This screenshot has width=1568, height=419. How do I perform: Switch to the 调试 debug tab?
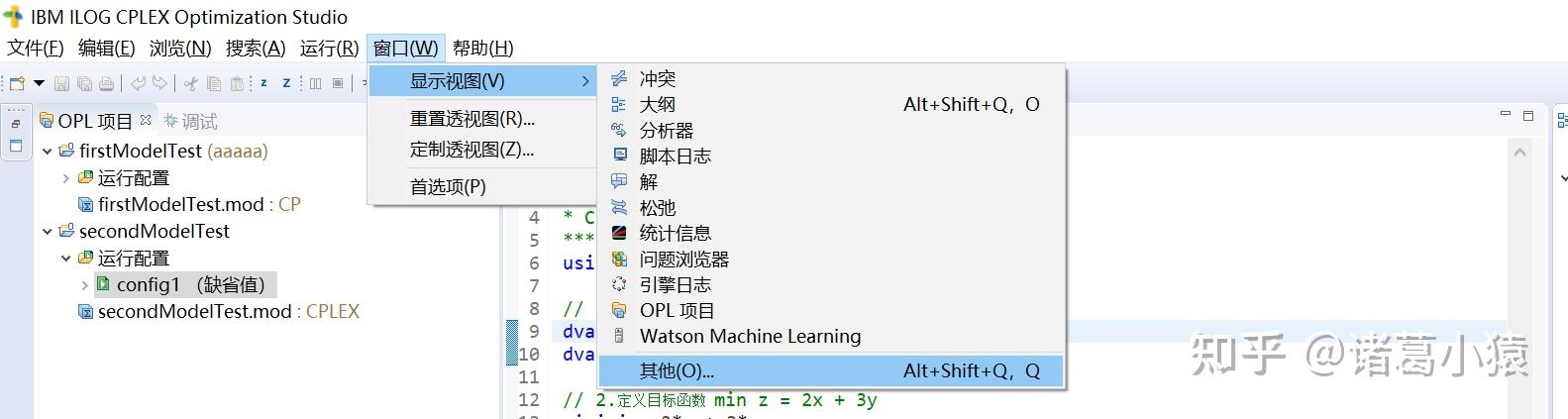pyautogui.click(x=190, y=121)
